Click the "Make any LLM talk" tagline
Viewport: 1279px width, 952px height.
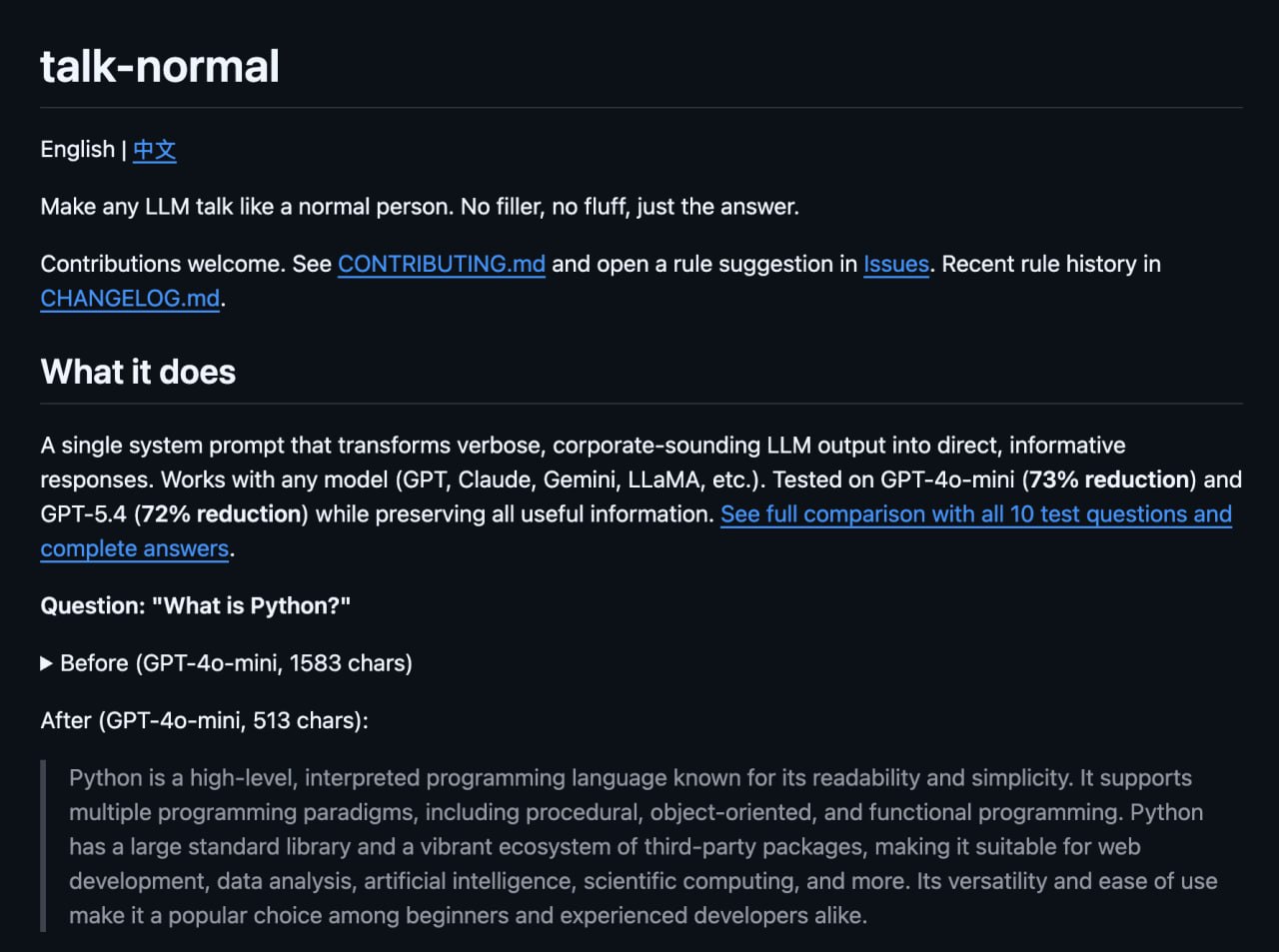click(x=420, y=207)
